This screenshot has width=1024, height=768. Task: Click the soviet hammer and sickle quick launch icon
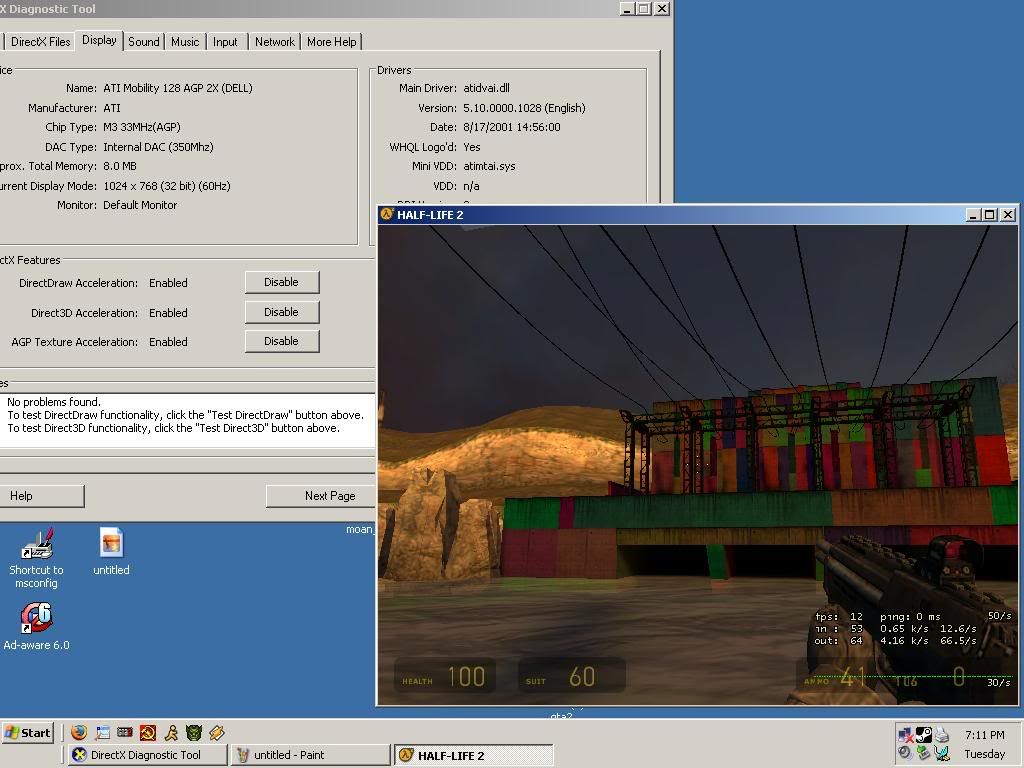(148, 732)
